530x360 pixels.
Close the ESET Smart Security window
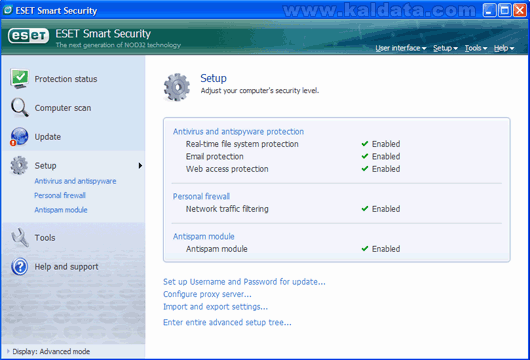(x=520, y=10)
